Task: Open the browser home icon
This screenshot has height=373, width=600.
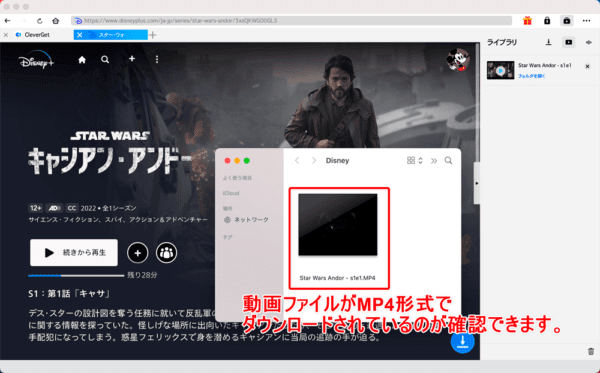Action: pyautogui.click(x=55, y=21)
